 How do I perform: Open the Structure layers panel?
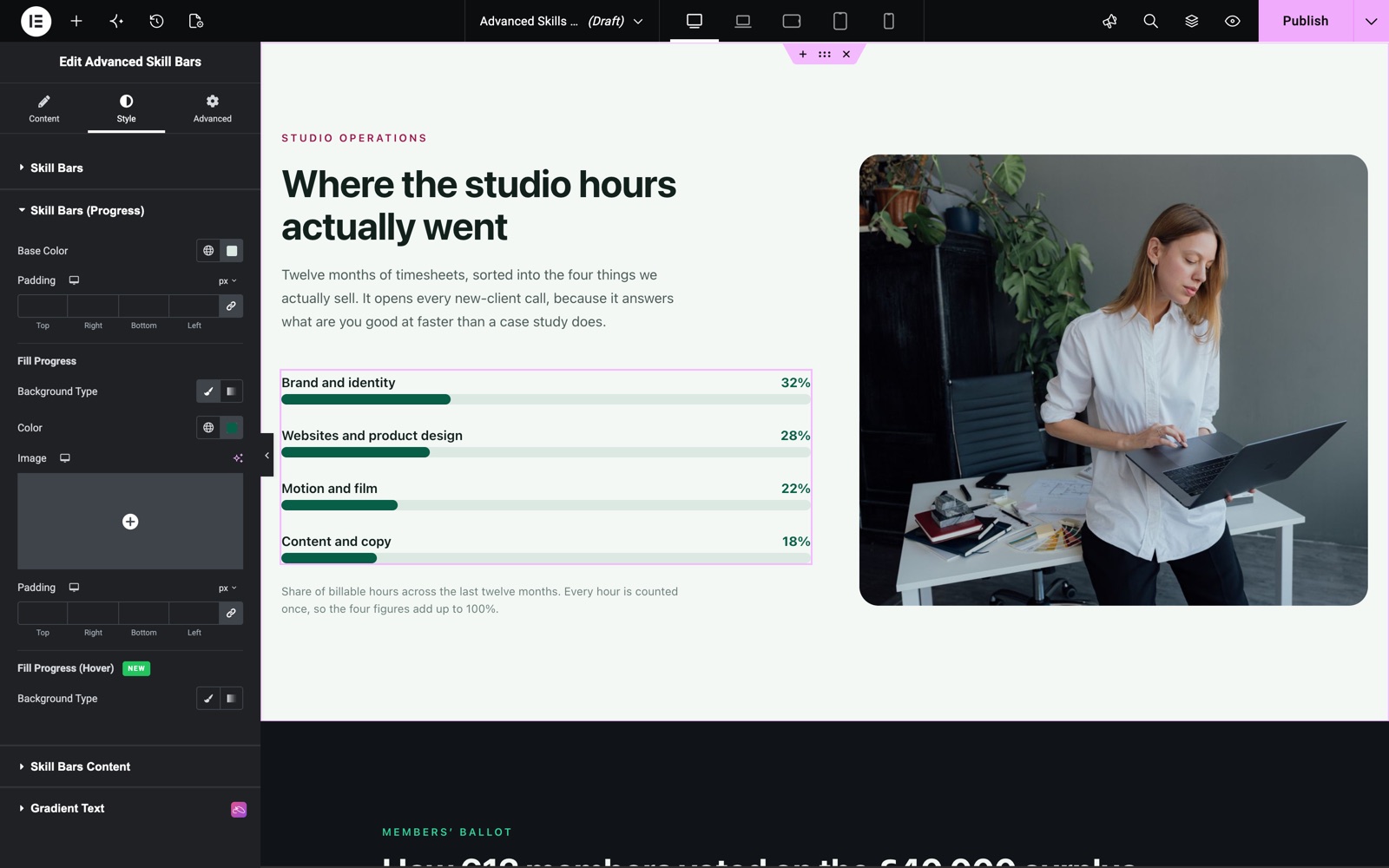(1191, 21)
